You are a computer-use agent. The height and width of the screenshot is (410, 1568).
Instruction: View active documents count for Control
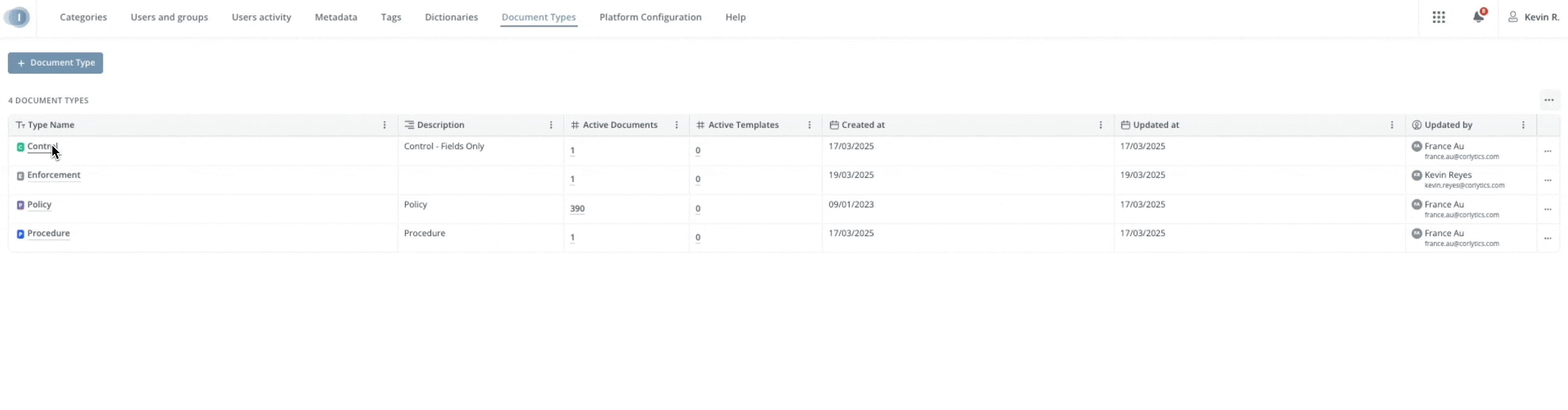[x=572, y=151]
